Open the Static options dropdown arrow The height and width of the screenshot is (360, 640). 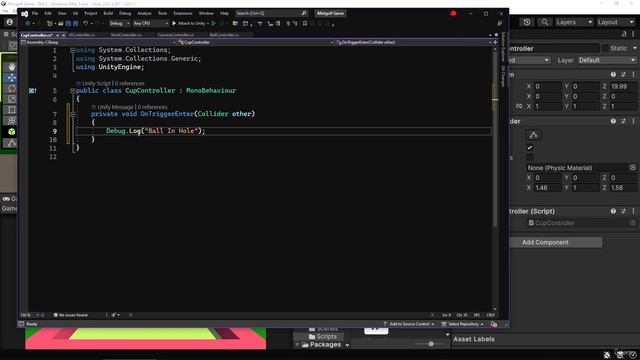point(634,48)
